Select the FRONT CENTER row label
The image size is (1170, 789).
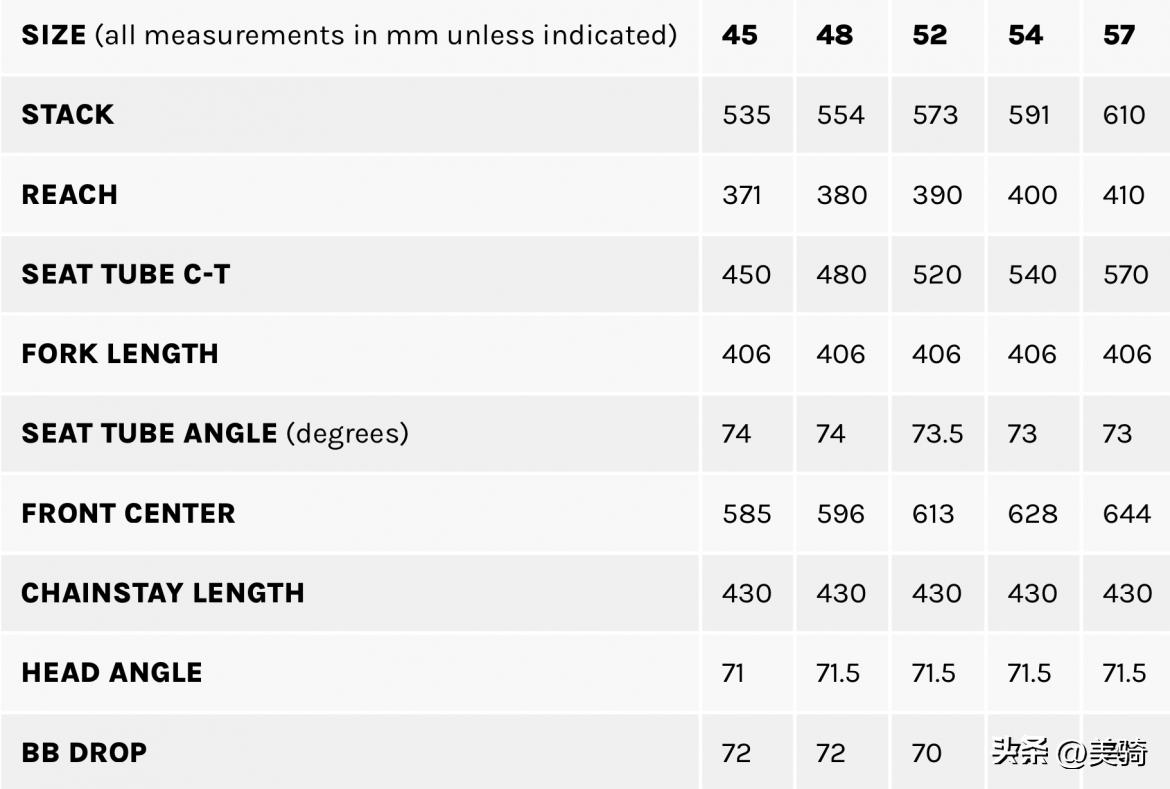(128, 513)
